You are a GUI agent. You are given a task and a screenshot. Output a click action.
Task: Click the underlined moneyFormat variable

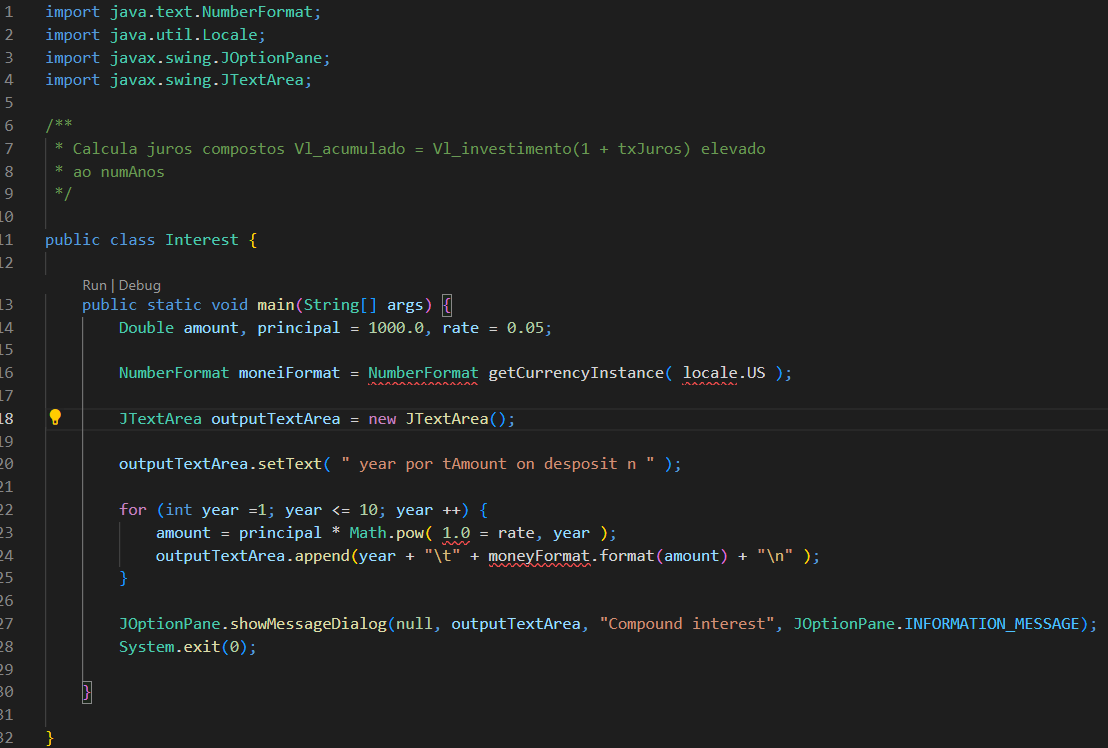538,556
